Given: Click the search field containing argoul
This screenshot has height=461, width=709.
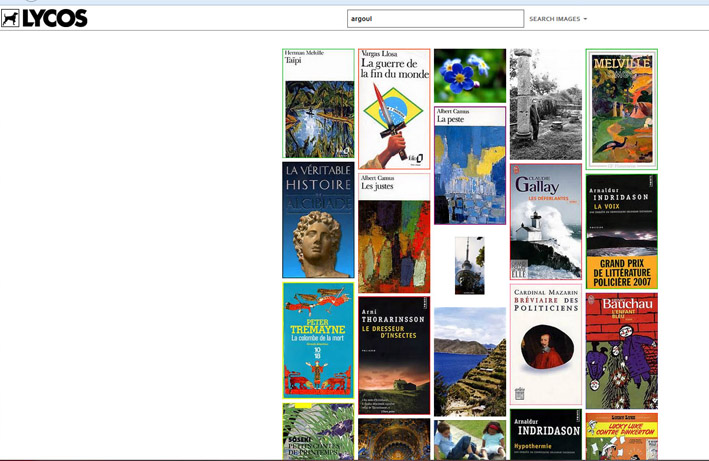Looking at the screenshot, I should click(x=435, y=19).
